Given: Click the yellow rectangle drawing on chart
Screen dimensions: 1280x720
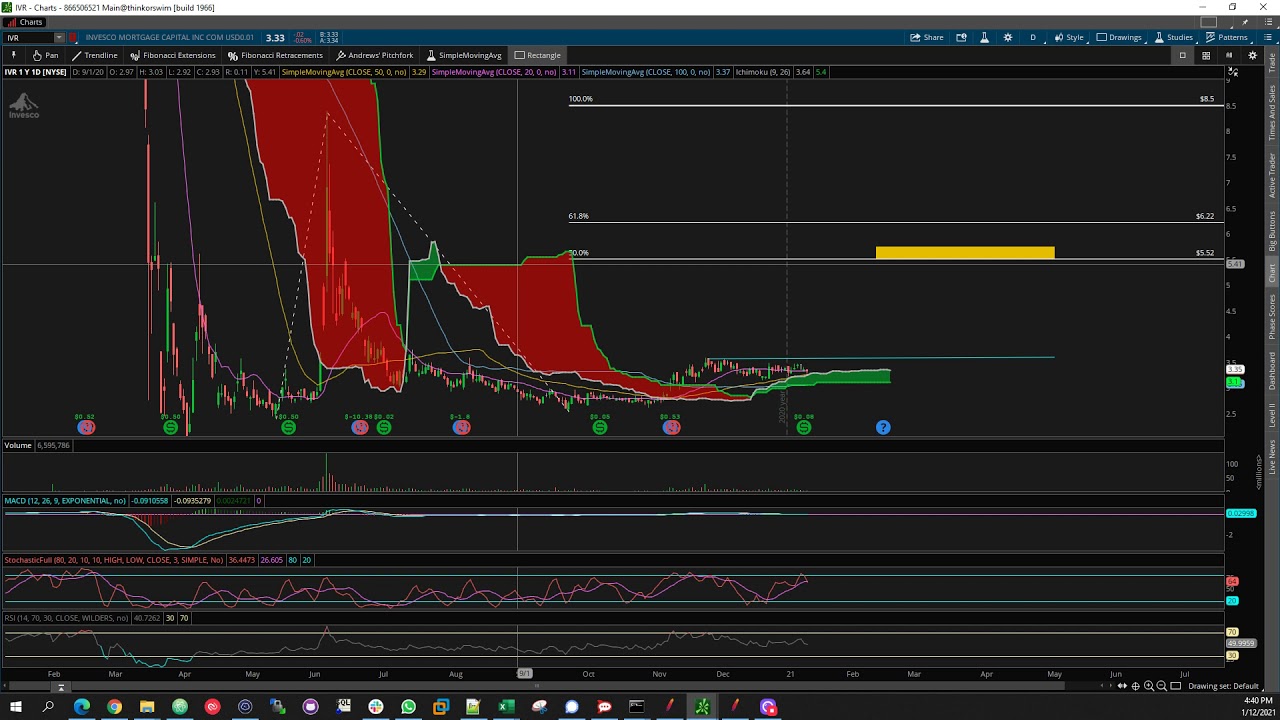Looking at the screenshot, I should click(x=965, y=253).
